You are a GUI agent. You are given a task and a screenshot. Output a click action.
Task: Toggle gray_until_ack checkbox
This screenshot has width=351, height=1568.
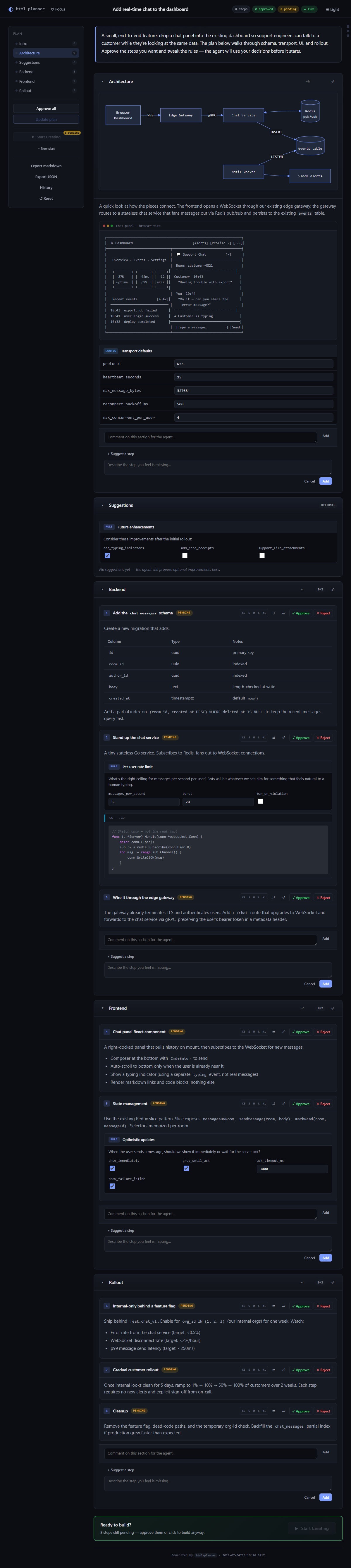pyautogui.click(x=186, y=1168)
